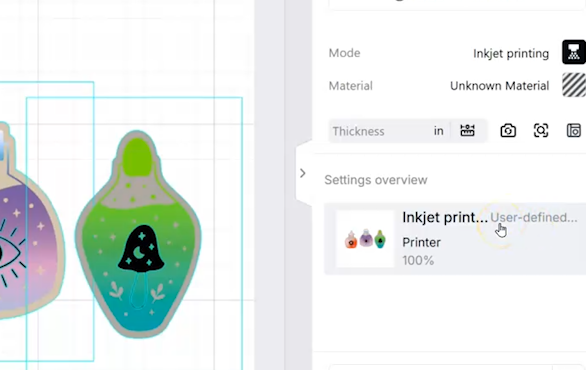Collapse the right panel with the chevron
The height and width of the screenshot is (370, 586).
coord(303,173)
